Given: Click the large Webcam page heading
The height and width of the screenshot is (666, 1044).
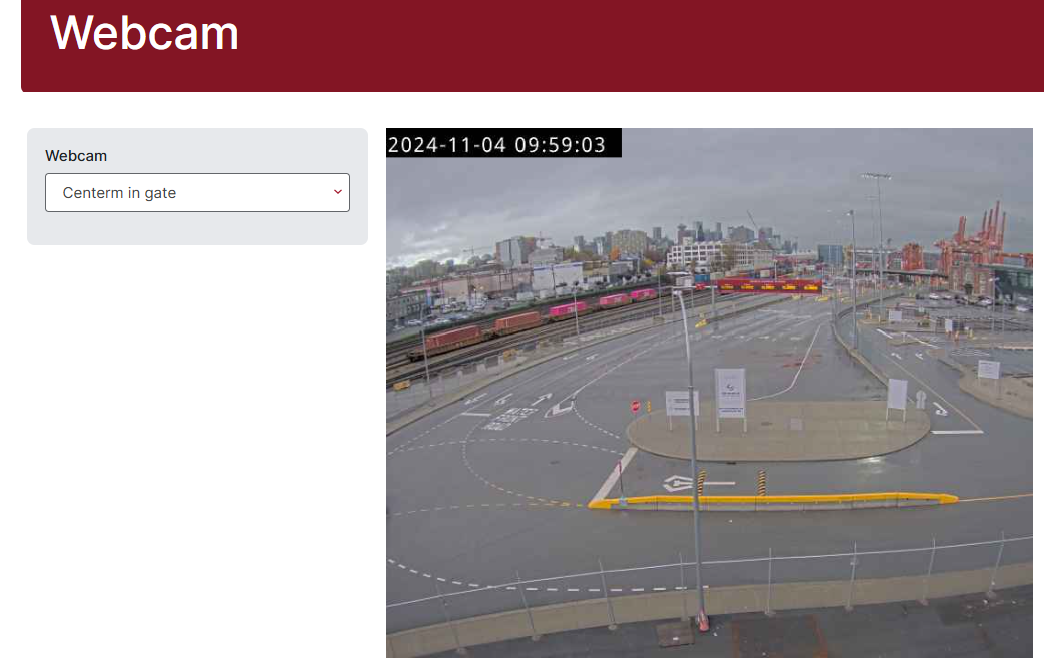Looking at the screenshot, I should pos(144,33).
